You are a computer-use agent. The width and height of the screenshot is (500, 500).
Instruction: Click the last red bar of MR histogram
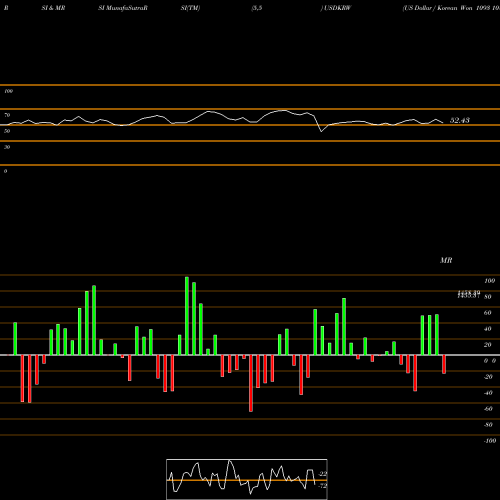[x=444, y=364]
